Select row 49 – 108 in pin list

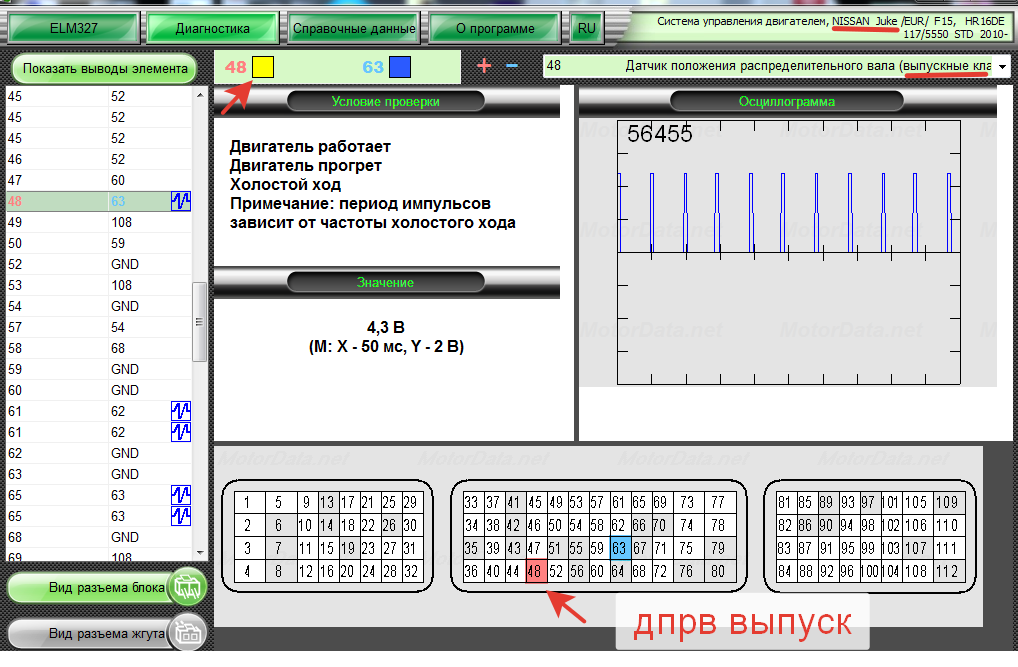(99, 222)
